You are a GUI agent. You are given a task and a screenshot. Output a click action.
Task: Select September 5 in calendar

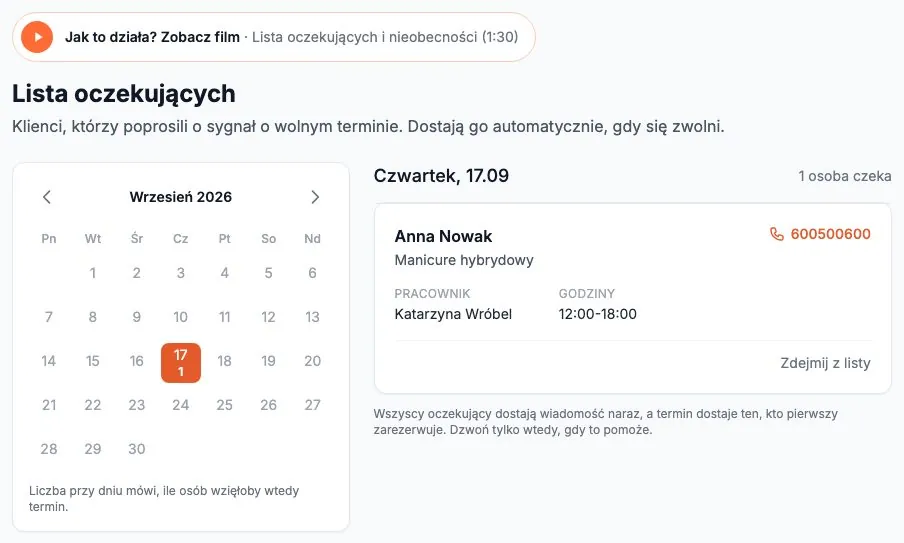point(268,273)
